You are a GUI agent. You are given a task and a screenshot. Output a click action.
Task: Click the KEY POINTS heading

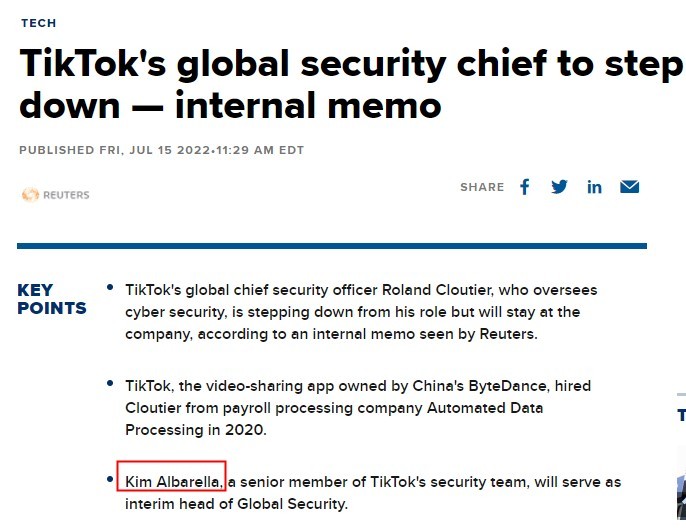(x=51, y=299)
